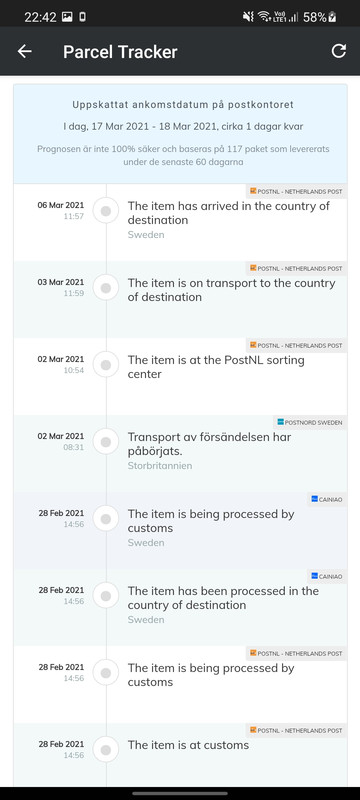The image size is (360, 800).
Task: Tap the image notification icon in status bar
Action: 67,17
